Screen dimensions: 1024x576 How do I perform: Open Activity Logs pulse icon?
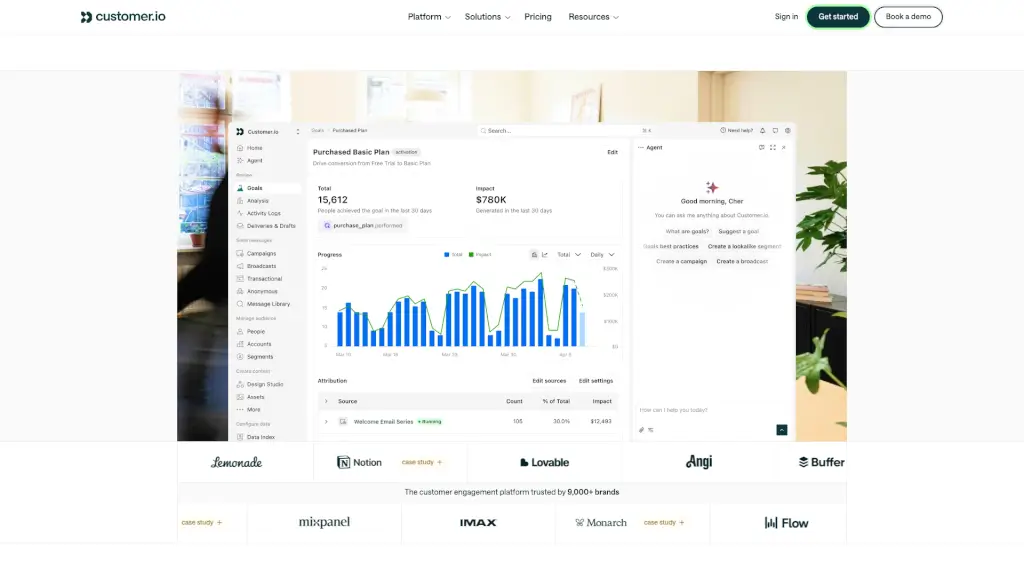pos(240,214)
